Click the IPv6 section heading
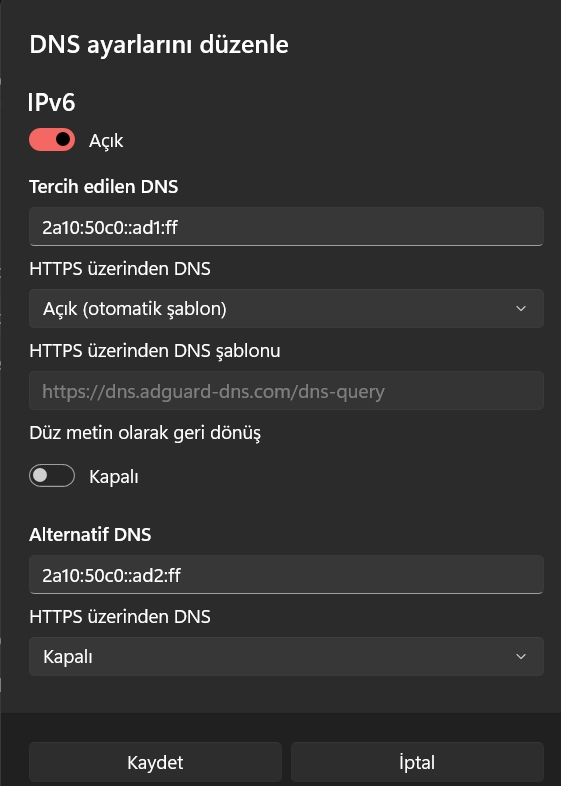 (52, 102)
